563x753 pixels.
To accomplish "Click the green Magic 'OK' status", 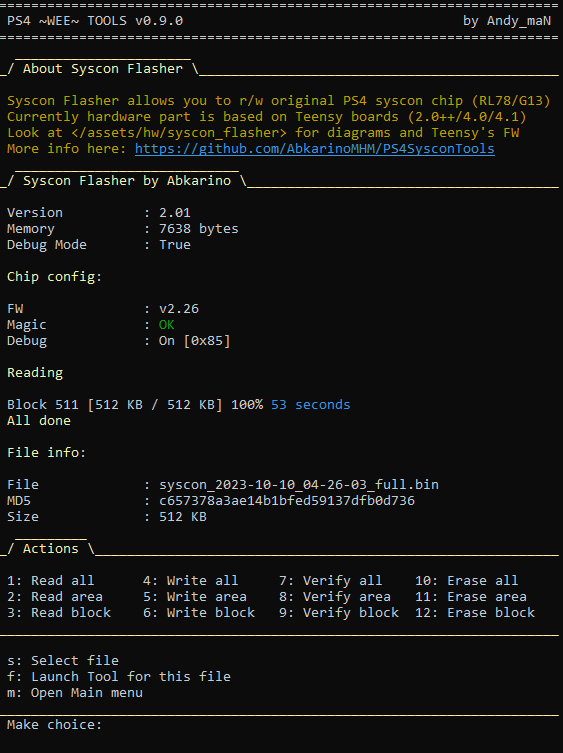I will pyautogui.click(x=167, y=325).
